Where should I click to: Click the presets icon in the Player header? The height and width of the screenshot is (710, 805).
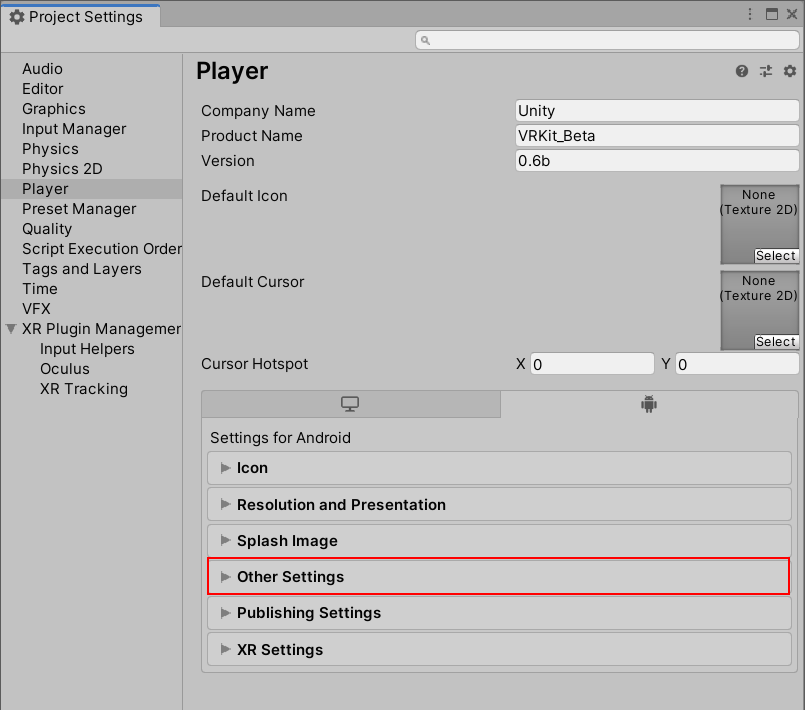(765, 71)
